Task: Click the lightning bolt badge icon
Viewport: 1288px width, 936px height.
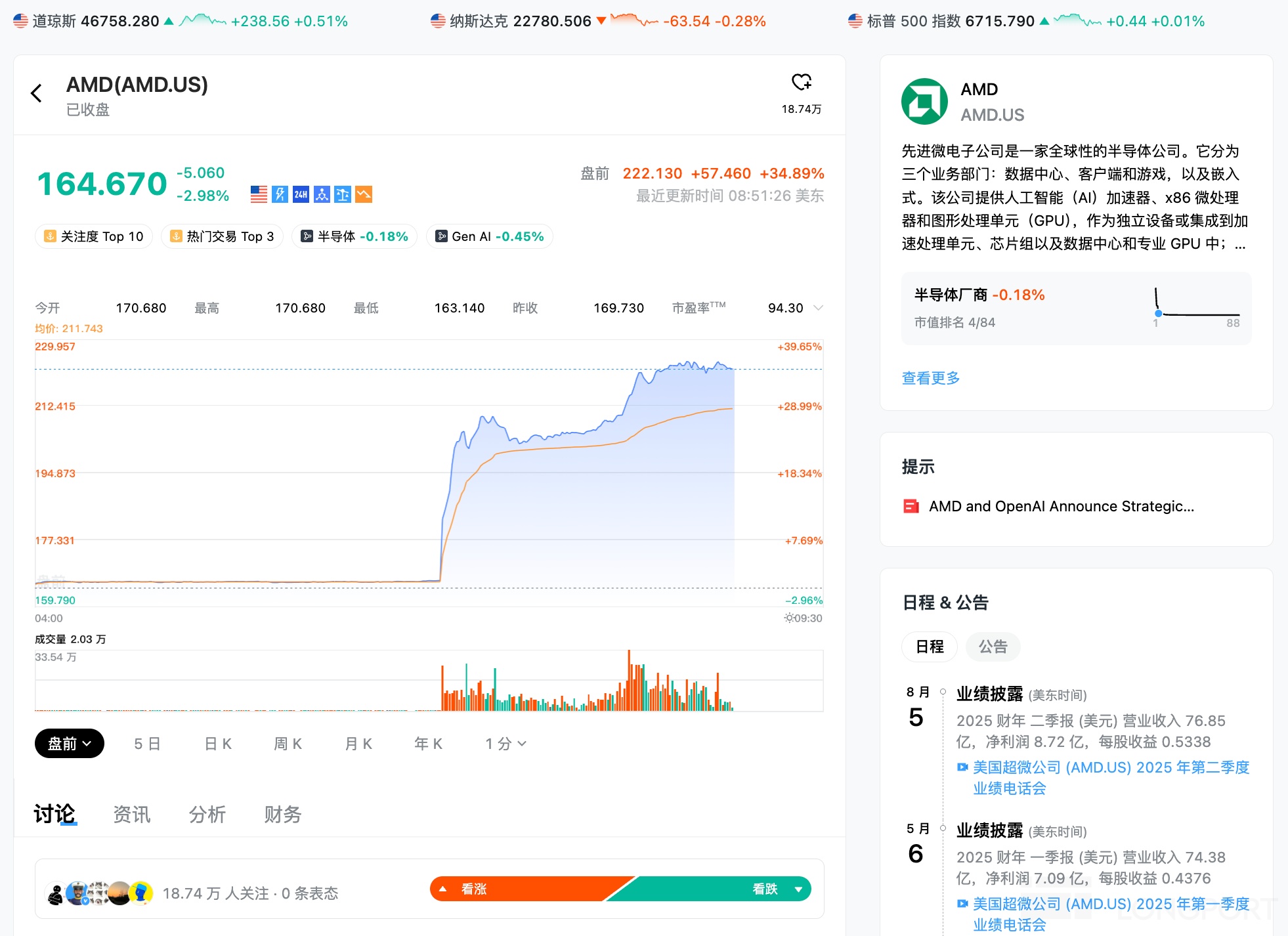Action: pos(280,194)
